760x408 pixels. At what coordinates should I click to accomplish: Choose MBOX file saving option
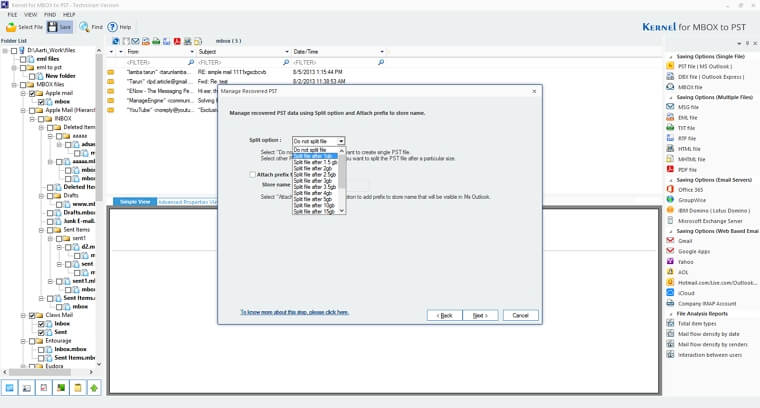point(690,87)
